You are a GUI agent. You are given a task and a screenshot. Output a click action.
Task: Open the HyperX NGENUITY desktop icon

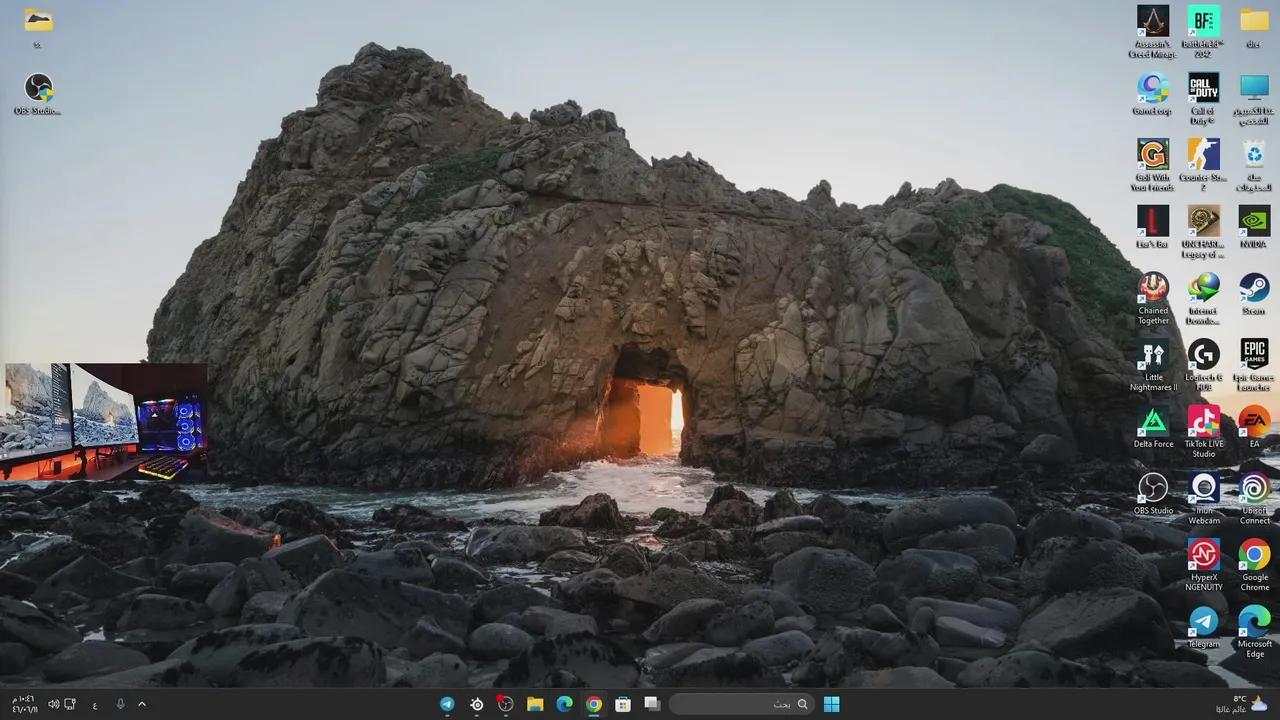point(1203,554)
